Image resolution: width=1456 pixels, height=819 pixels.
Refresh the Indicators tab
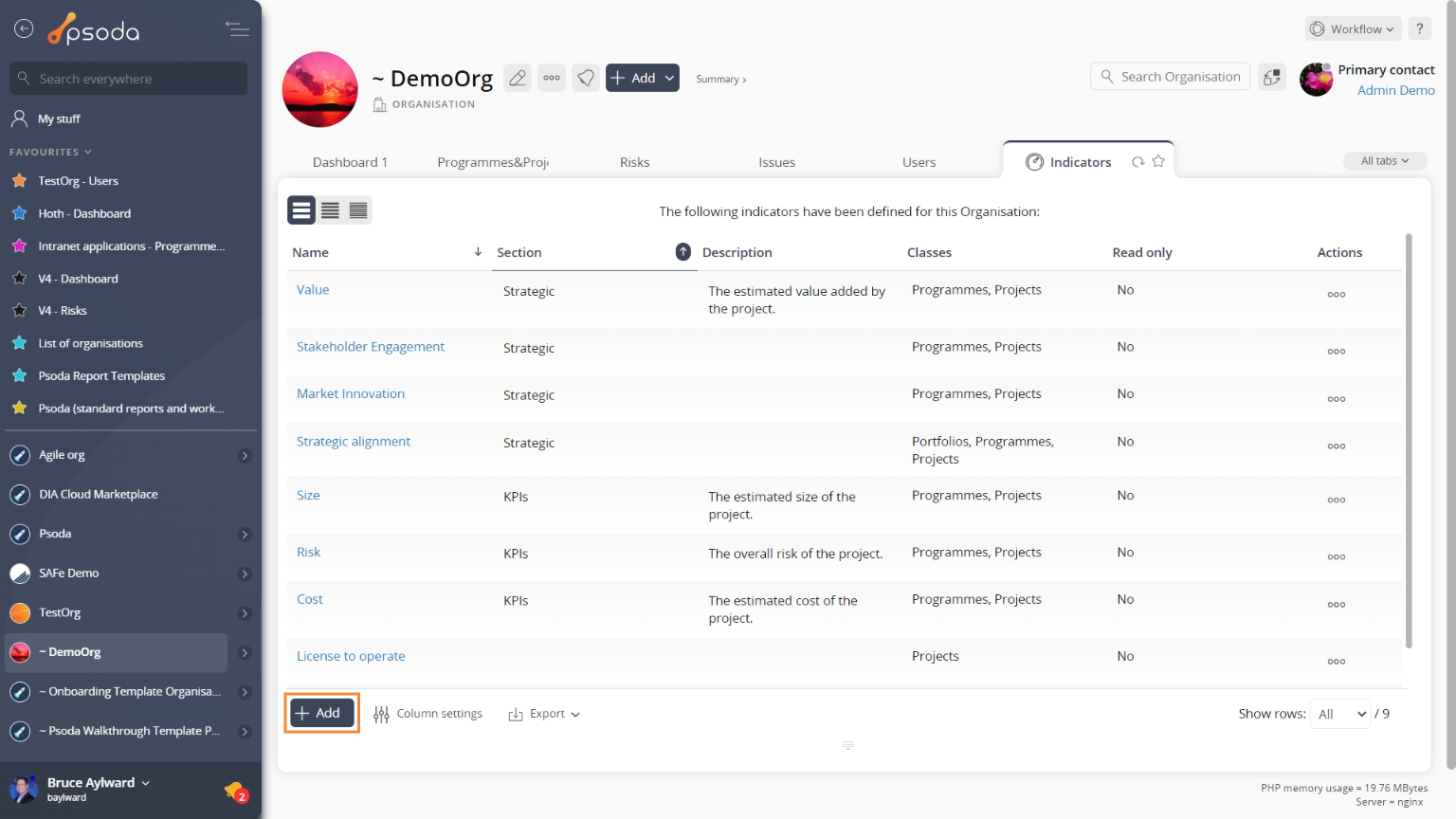coord(1137,162)
